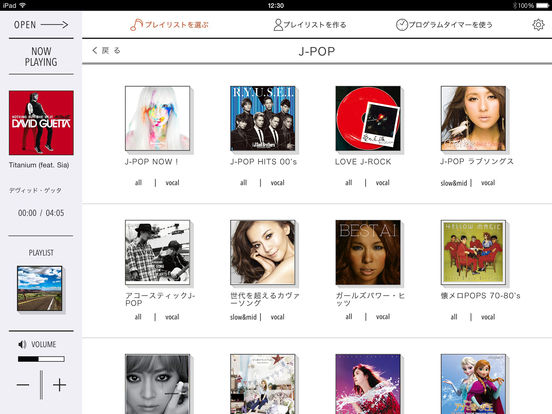552x414 pixels.
Task: Go back with the 戻る button
Action: (106, 51)
